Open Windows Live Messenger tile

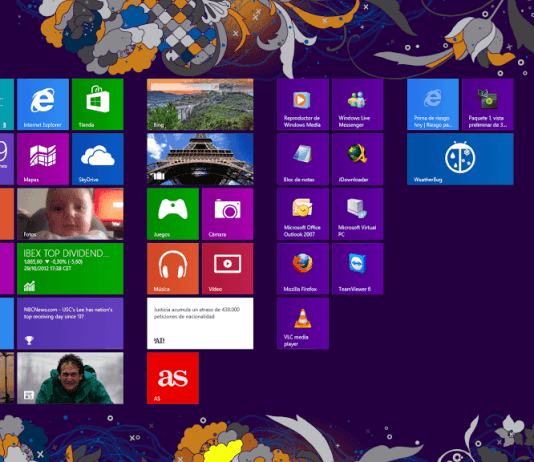pos(358,104)
